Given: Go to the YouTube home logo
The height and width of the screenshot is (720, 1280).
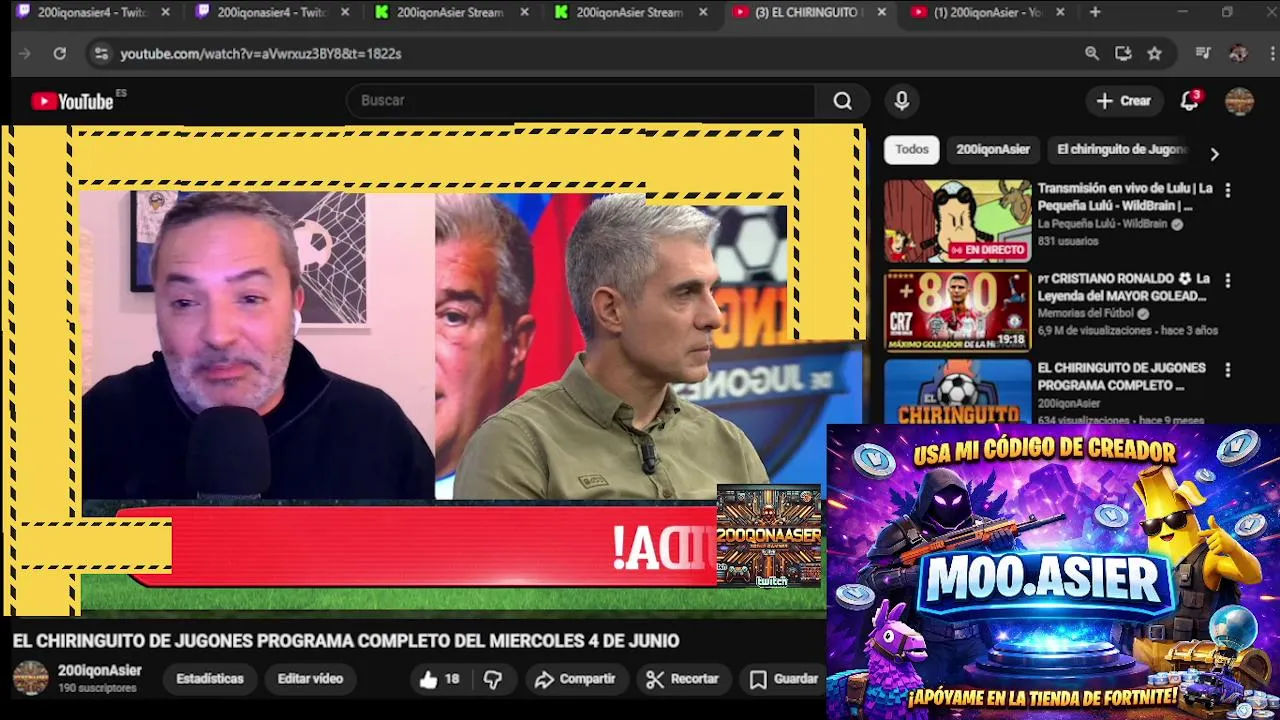Looking at the screenshot, I should 72,101.
